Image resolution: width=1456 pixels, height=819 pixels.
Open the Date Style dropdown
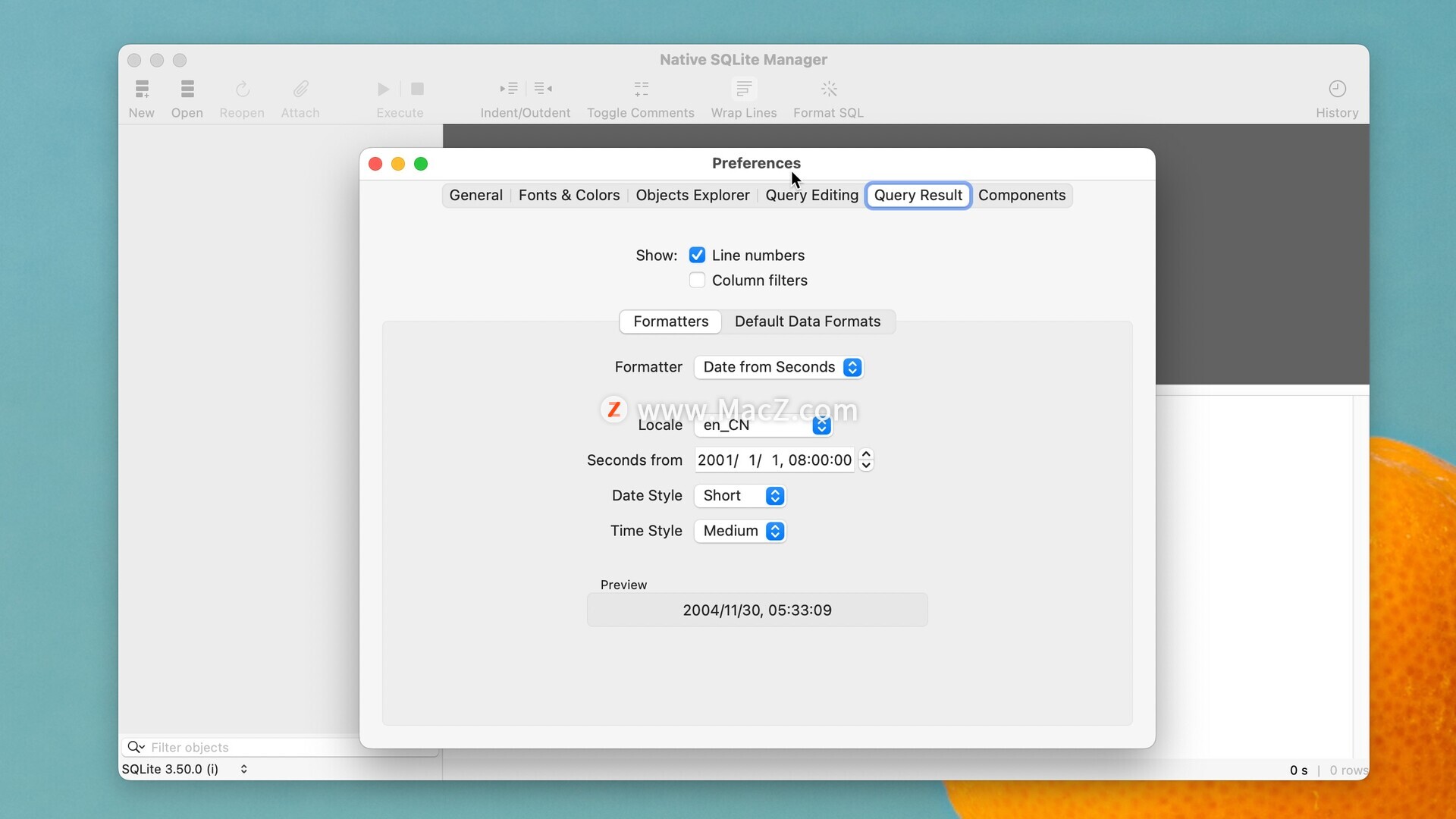740,496
